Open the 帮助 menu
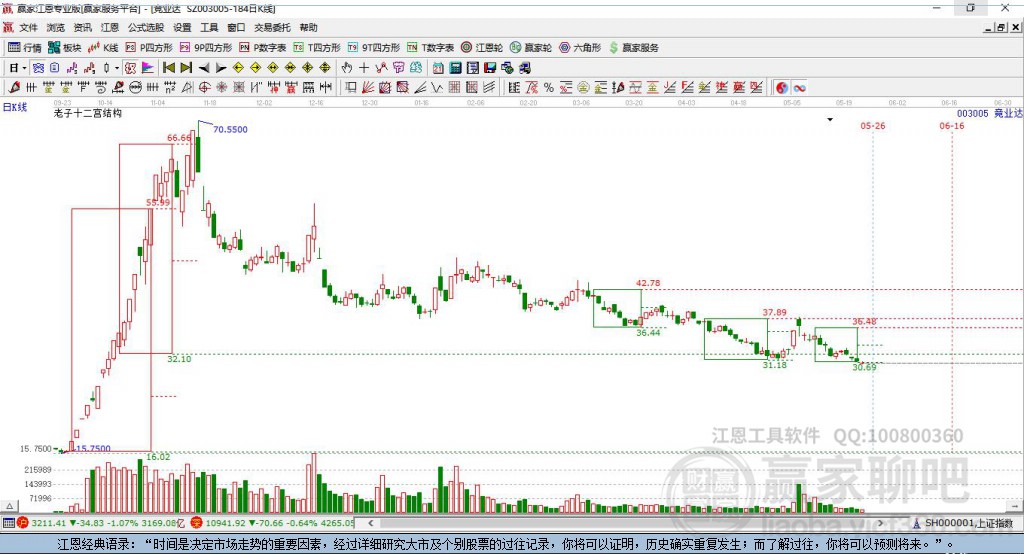Image resolution: width=1024 pixels, height=554 pixels. 308,27
